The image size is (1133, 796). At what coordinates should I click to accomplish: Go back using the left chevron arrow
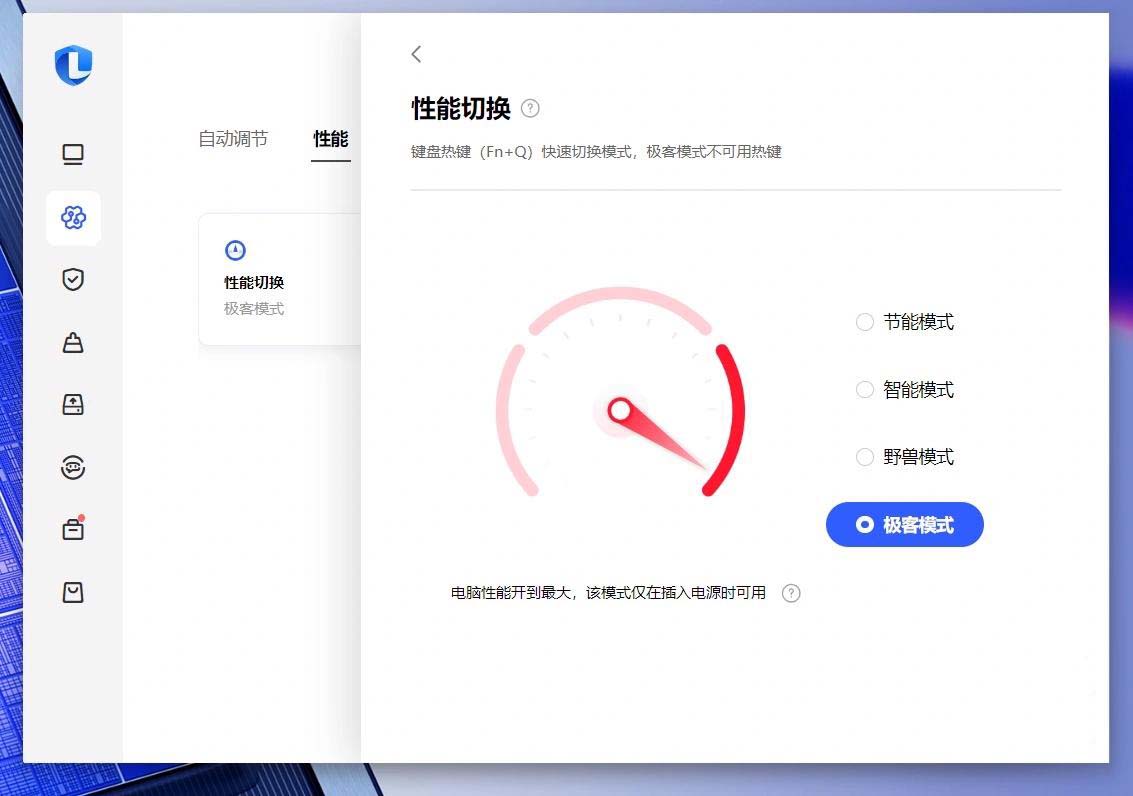pyautogui.click(x=416, y=54)
